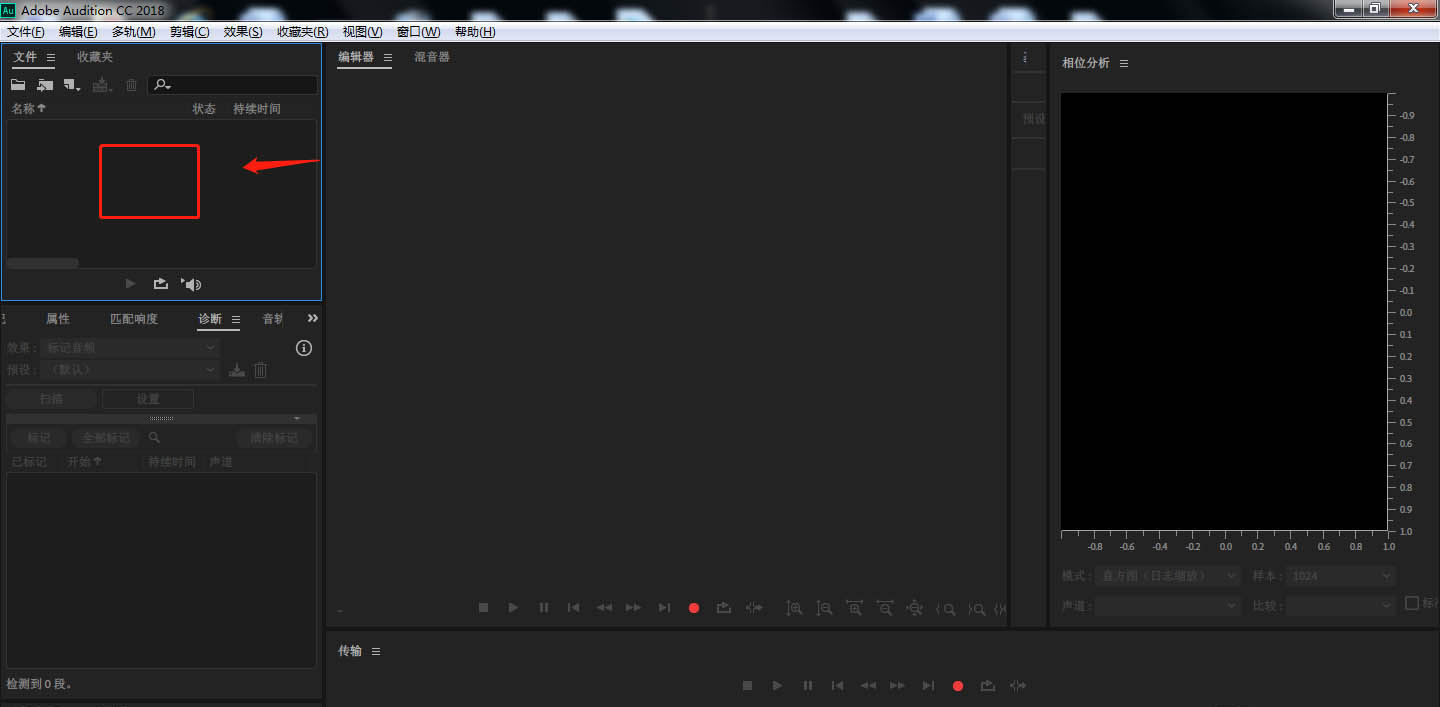Image resolution: width=1440 pixels, height=707 pixels.
Task: Open the 编辑器 panel menu icon
Action: pyautogui.click(x=388, y=57)
